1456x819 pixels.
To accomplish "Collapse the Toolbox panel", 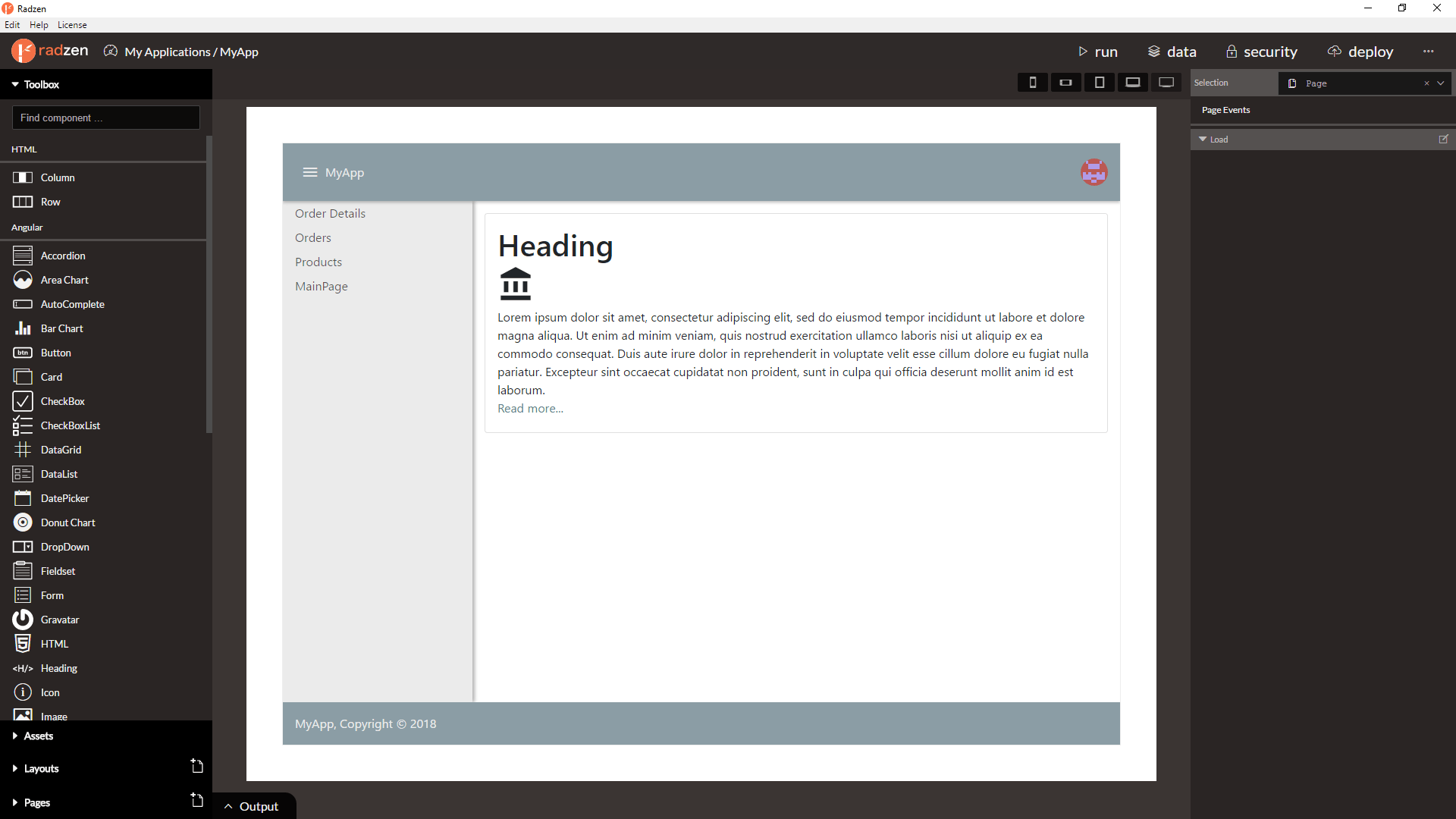I will pyautogui.click(x=15, y=84).
